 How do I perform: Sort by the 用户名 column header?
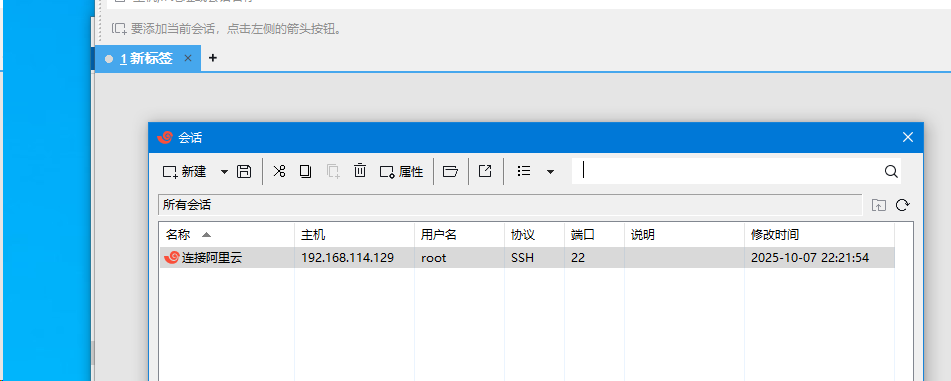(x=460, y=235)
